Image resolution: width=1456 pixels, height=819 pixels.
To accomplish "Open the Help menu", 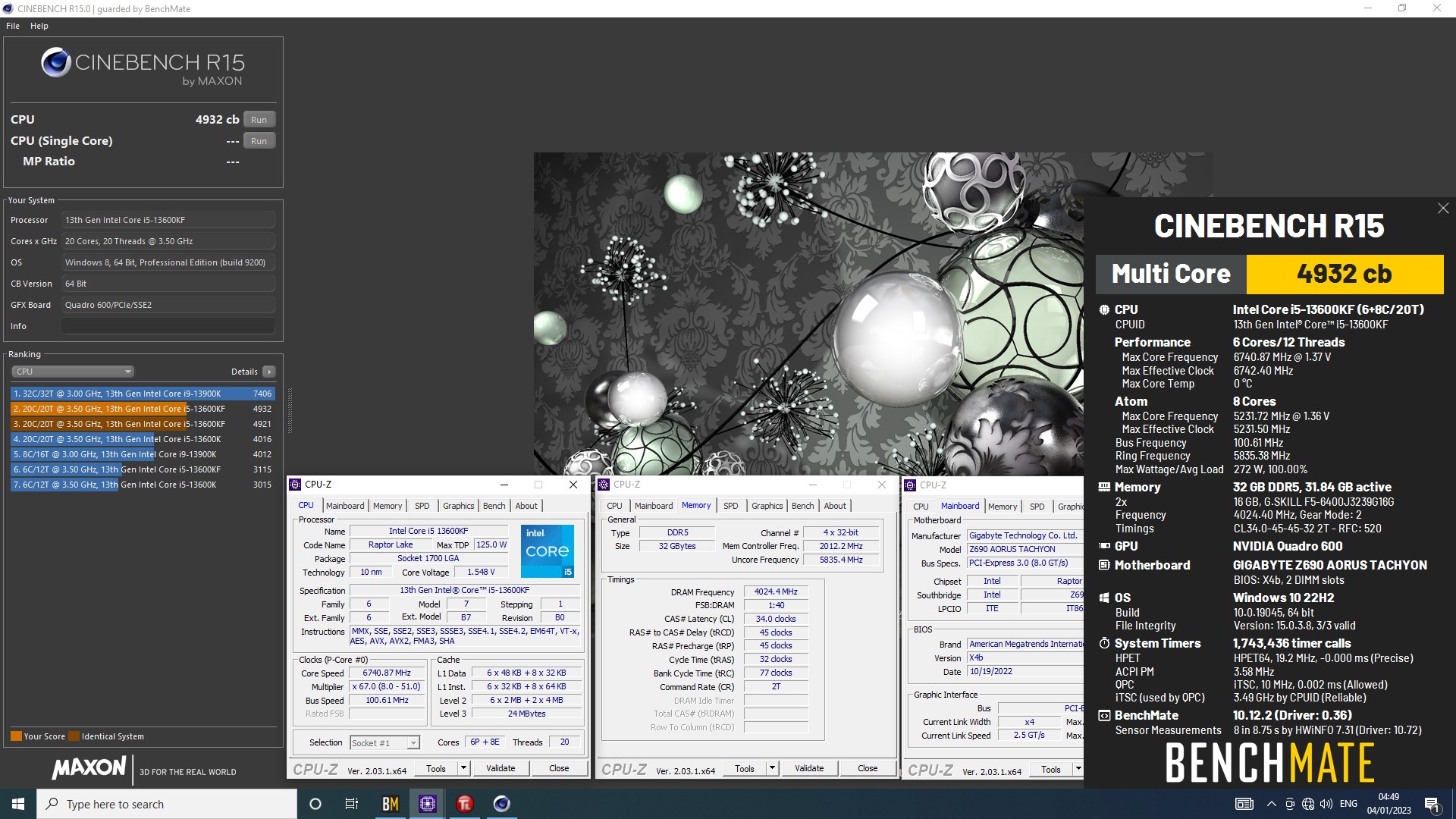I will click(39, 26).
